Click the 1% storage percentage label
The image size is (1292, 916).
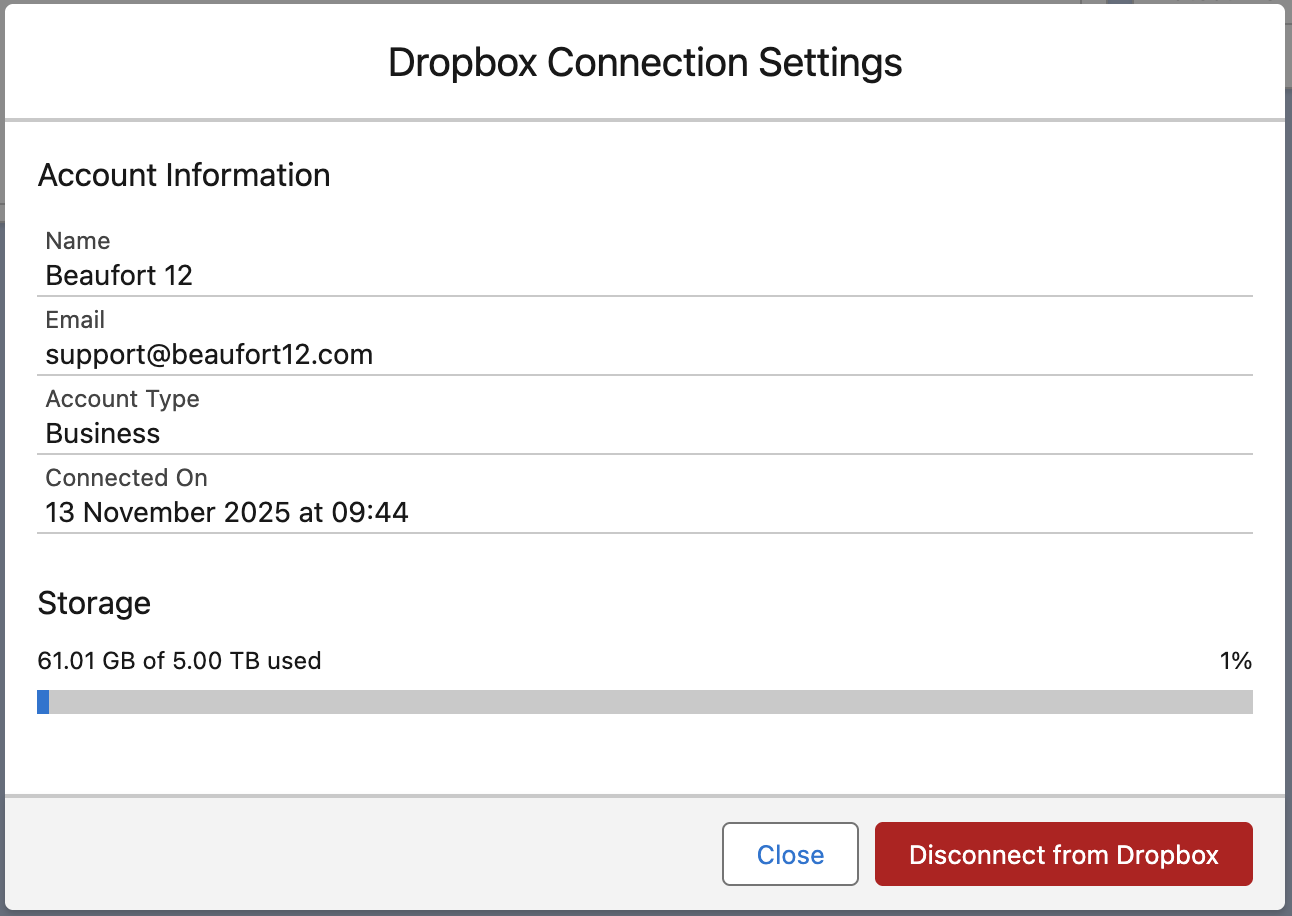tap(1236, 660)
